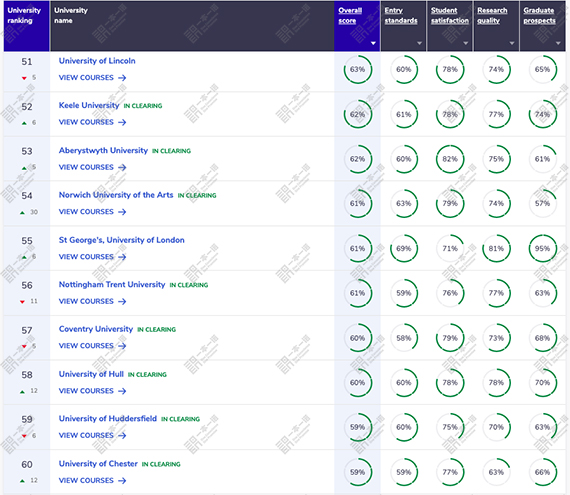Click rank 54 up-arrow change indicator
Viewport: 570px width, 495px height.
[22, 213]
